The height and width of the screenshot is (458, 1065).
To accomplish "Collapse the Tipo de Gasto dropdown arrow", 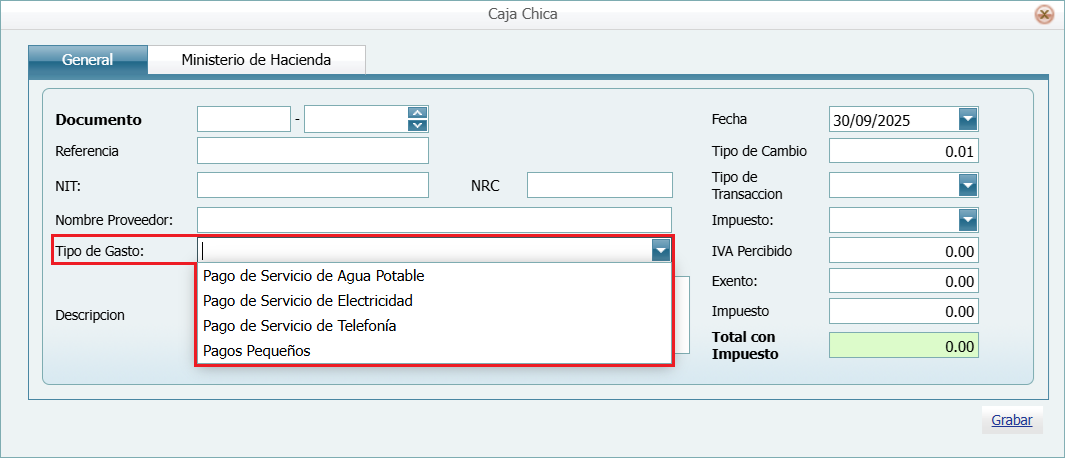I will 660,250.
